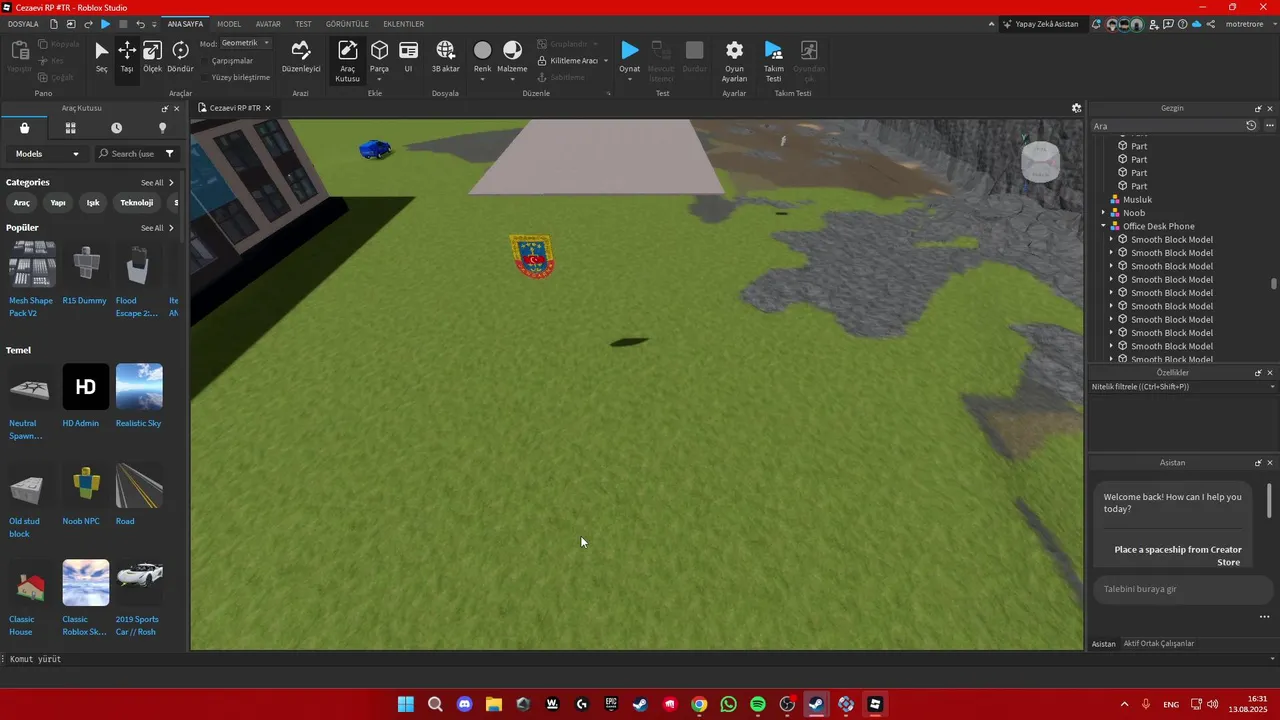Open the Kilitleme Aracı dropdown arrow
1280x720 pixels.
tap(606, 61)
